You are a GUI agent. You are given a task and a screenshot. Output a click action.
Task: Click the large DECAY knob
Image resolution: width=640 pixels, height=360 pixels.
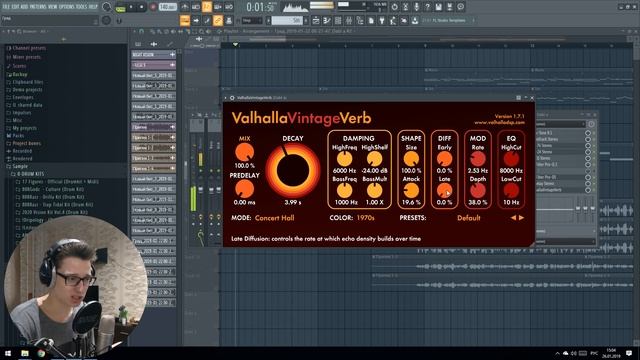[x=293, y=170]
